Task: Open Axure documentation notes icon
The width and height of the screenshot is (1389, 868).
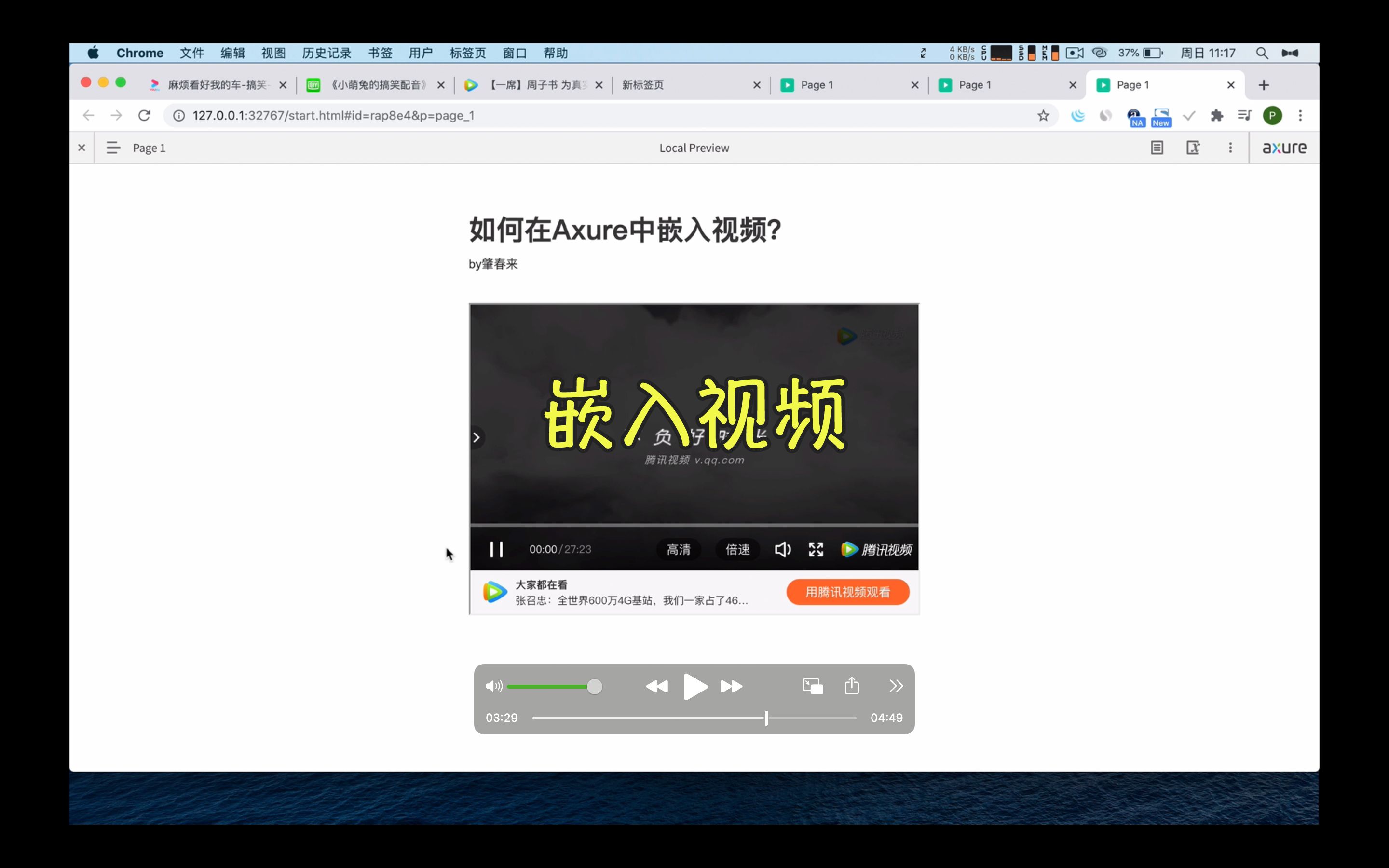Action: tap(1157, 148)
